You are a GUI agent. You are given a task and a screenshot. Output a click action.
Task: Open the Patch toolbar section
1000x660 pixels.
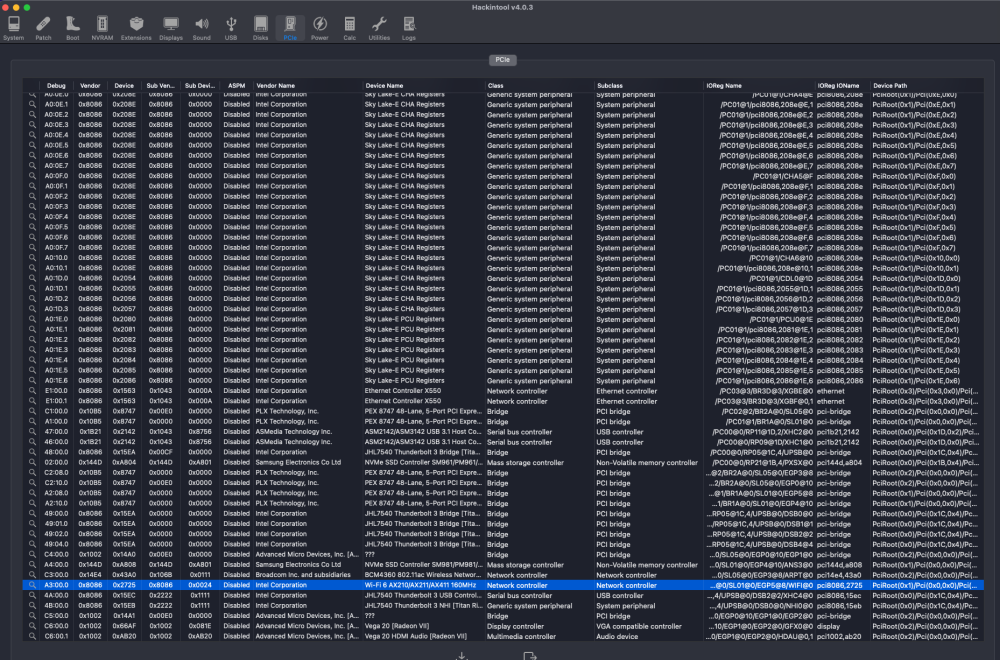(43, 28)
